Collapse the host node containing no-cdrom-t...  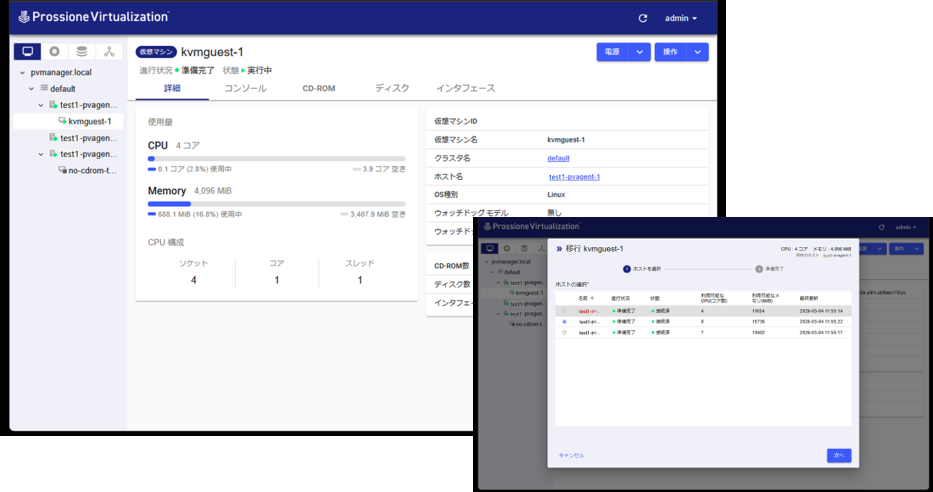(x=41, y=154)
